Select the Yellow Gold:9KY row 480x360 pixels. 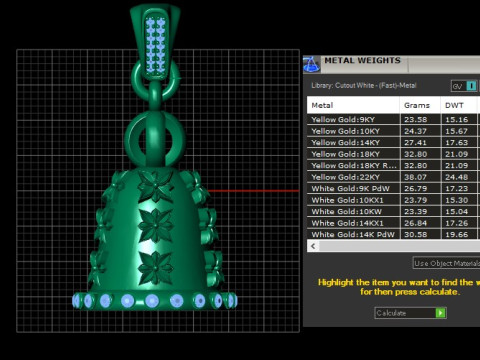click(393, 119)
